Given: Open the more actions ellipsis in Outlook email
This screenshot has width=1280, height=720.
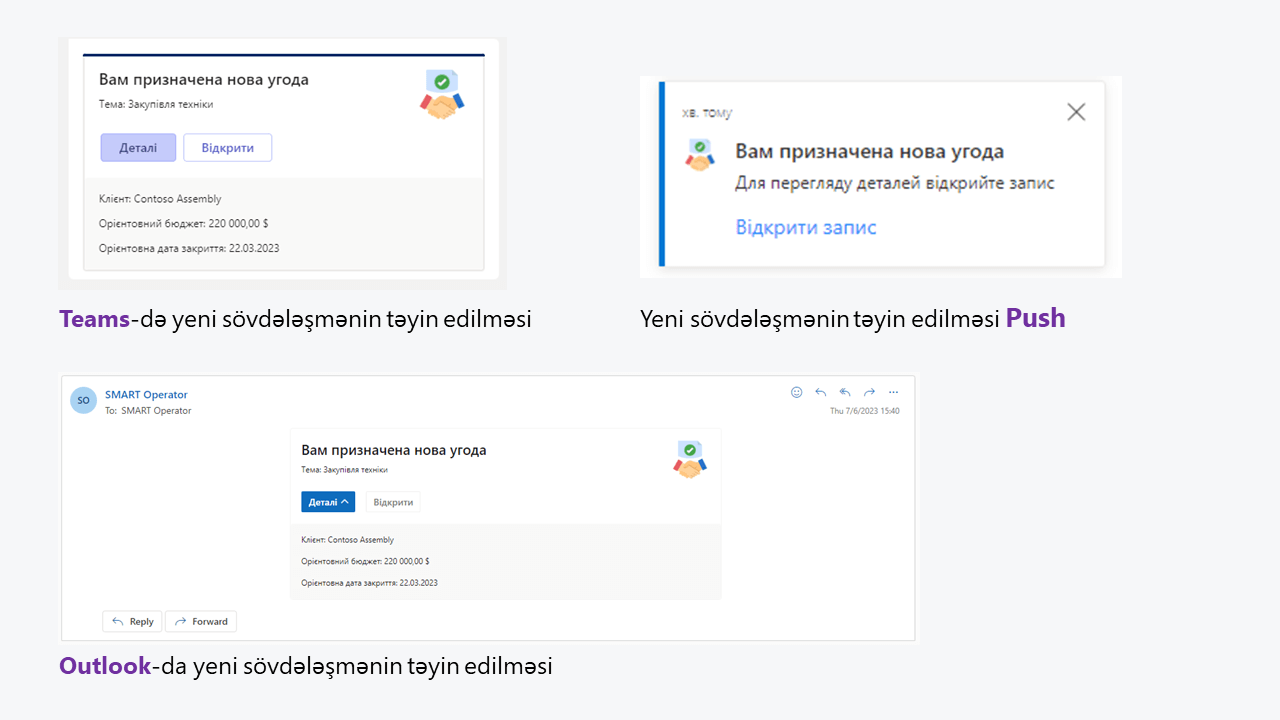Looking at the screenshot, I should coord(894,392).
